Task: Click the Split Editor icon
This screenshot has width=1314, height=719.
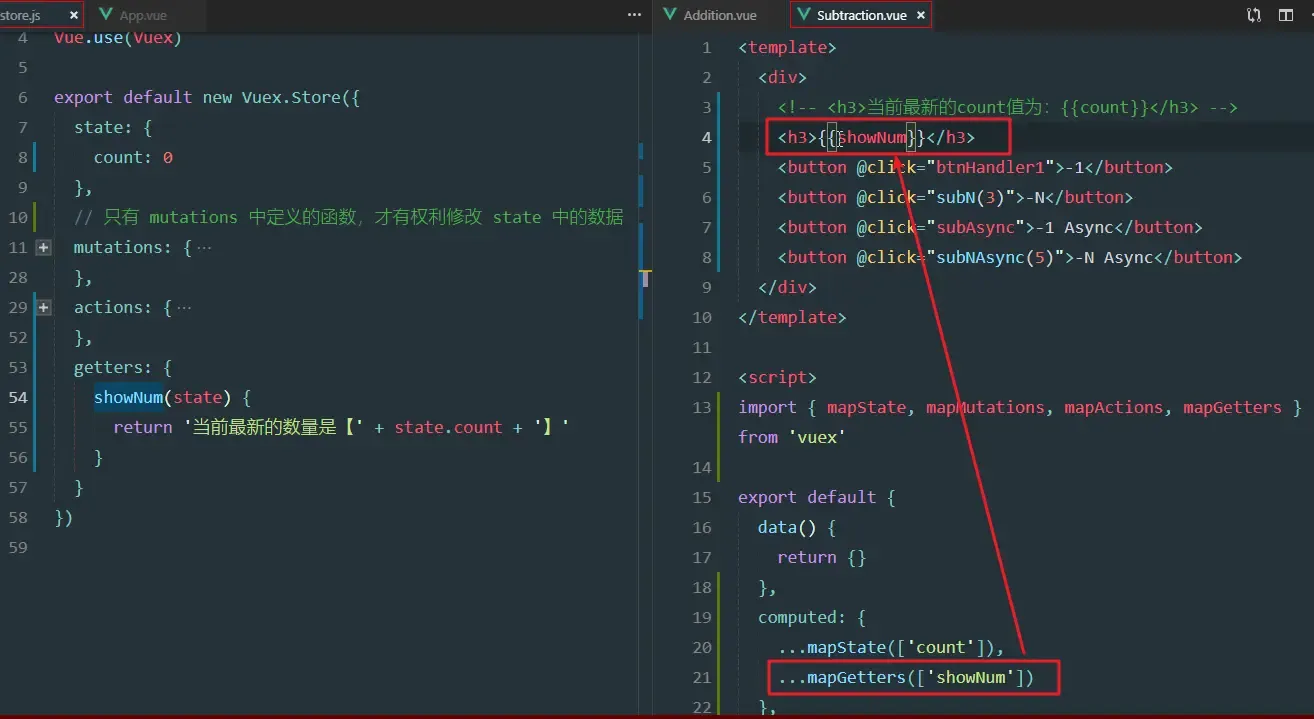Action: 1286,15
